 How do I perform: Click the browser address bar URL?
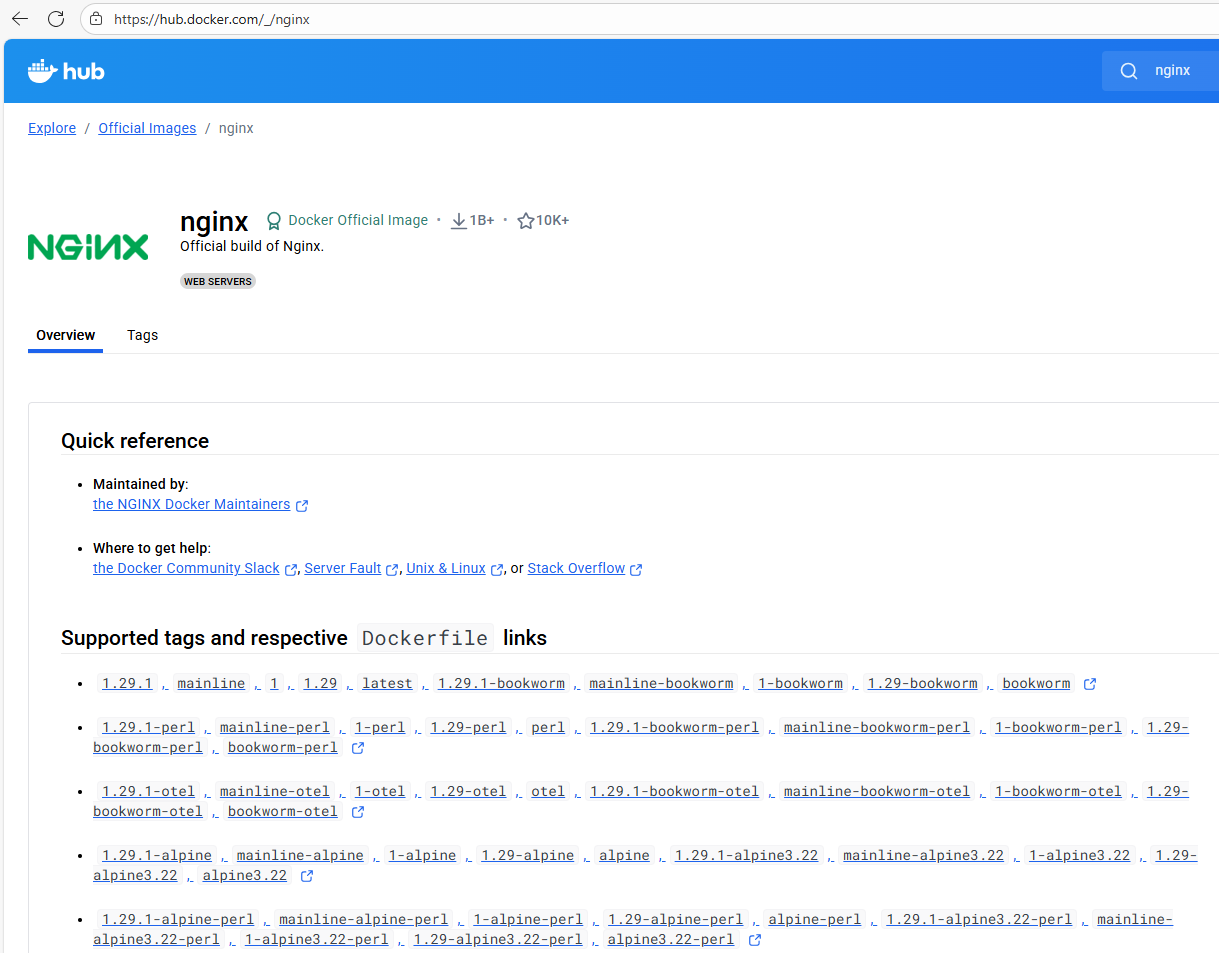(x=212, y=18)
